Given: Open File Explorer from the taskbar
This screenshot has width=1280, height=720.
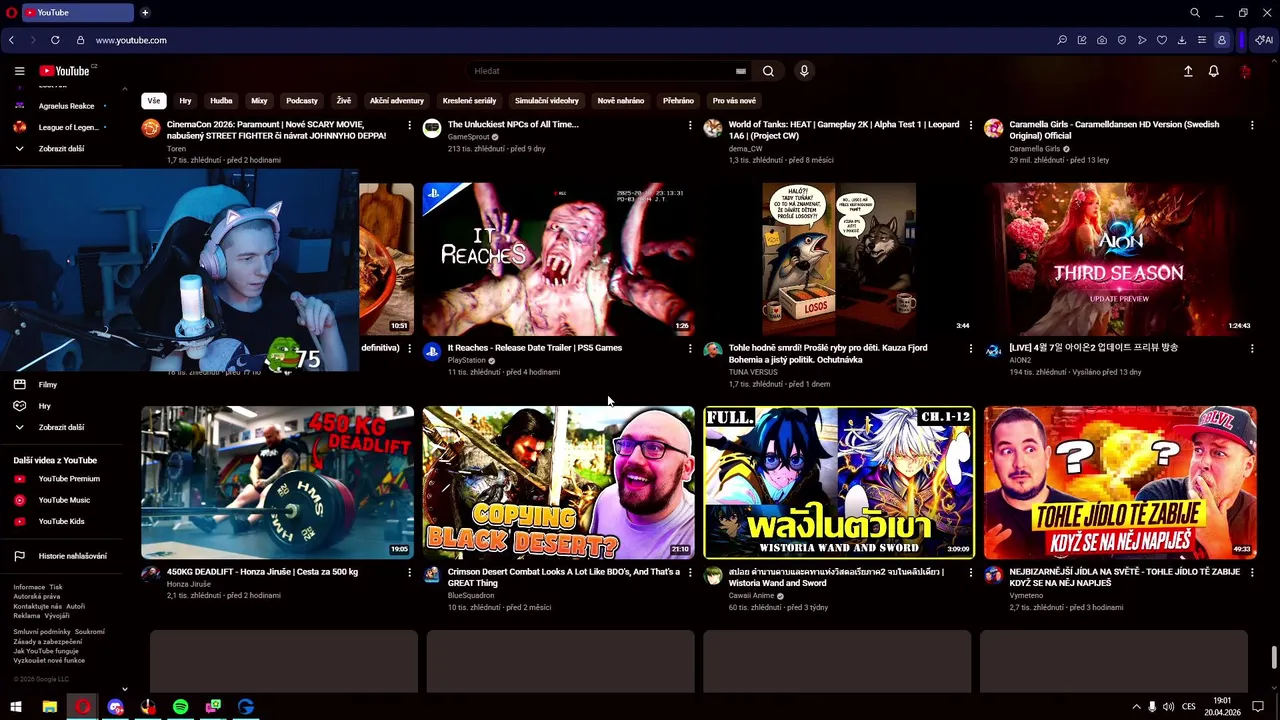Looking at the screenshot, I should [49, 707].
